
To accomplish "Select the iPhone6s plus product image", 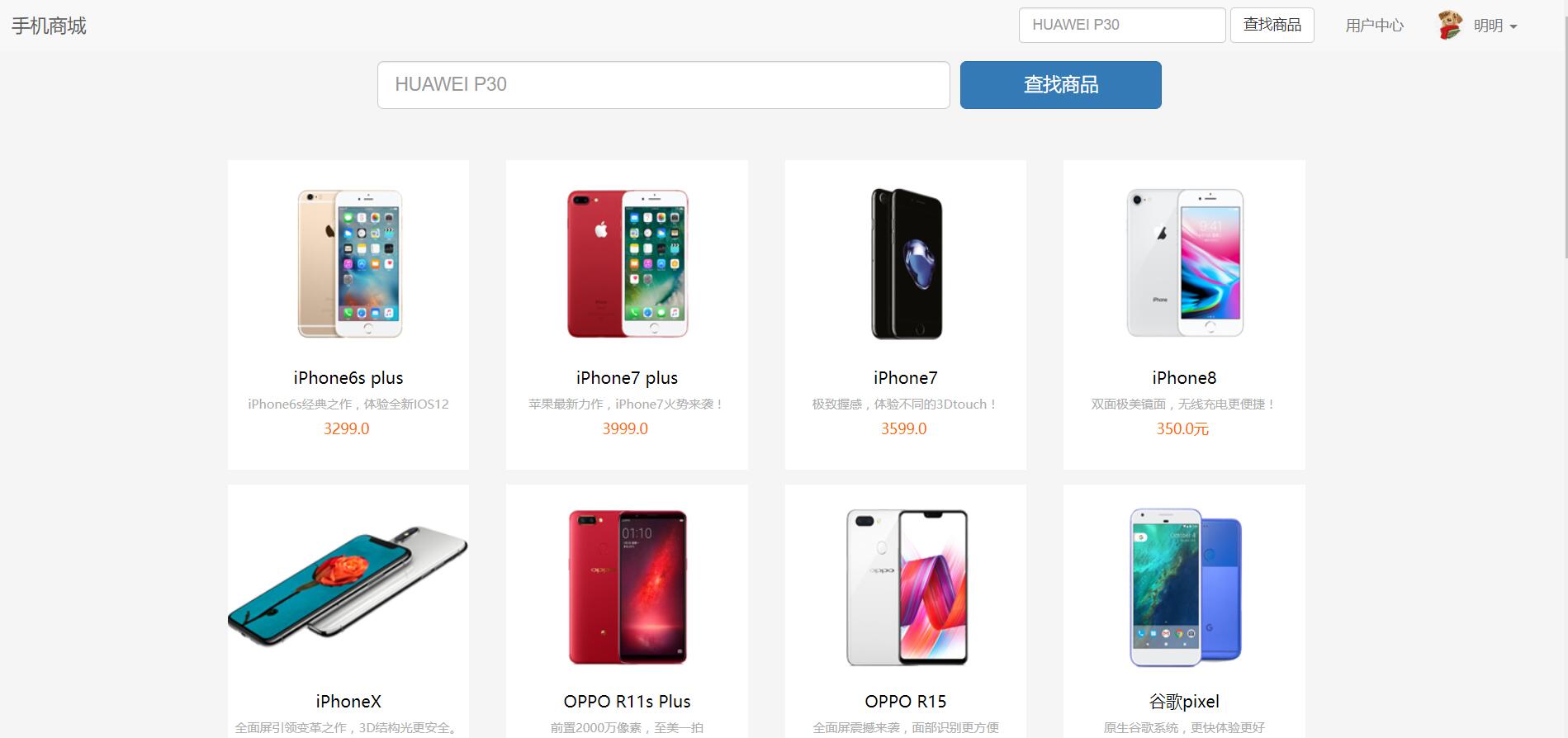I will [349, 263].
